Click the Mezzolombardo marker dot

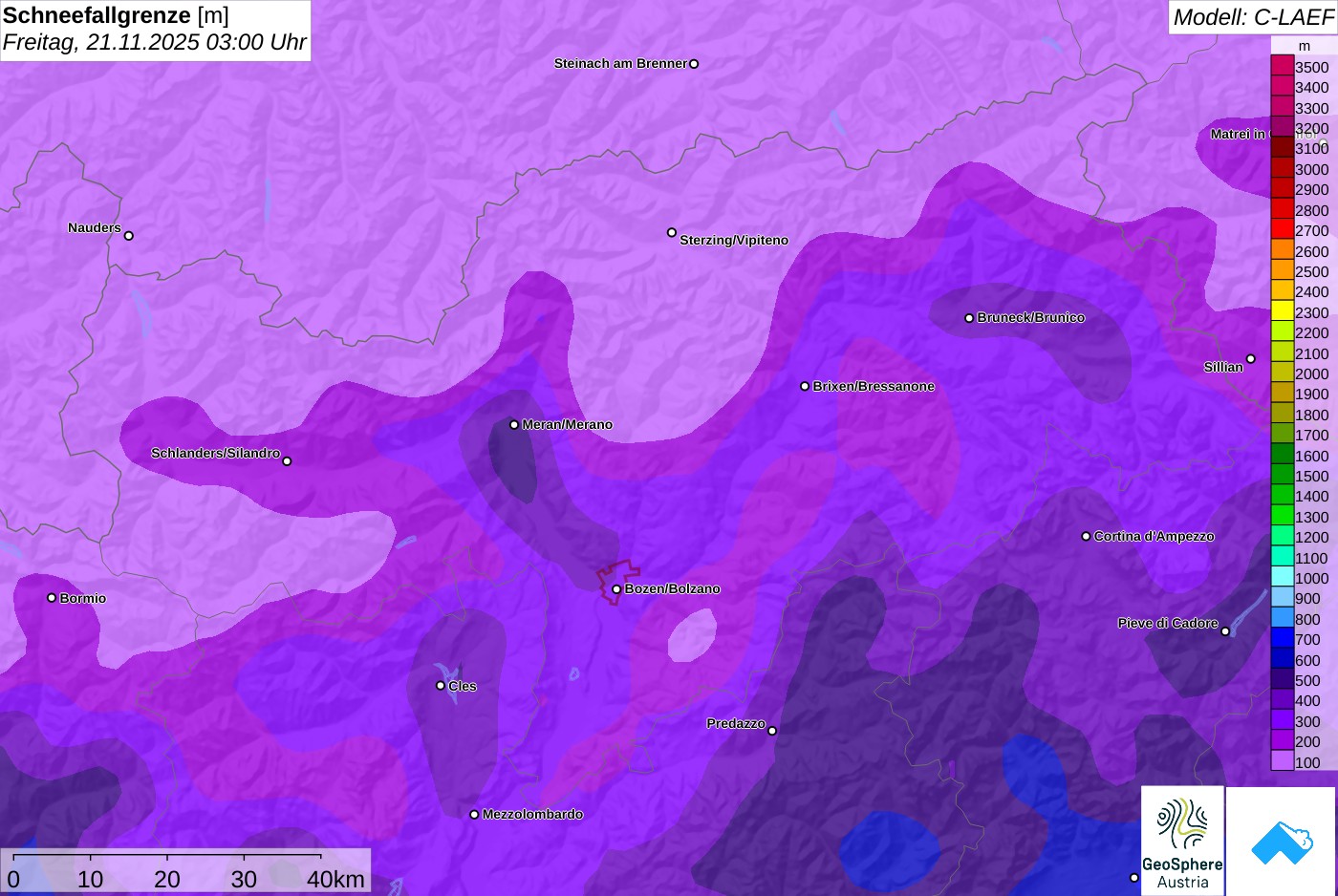(x=474, y=815)
